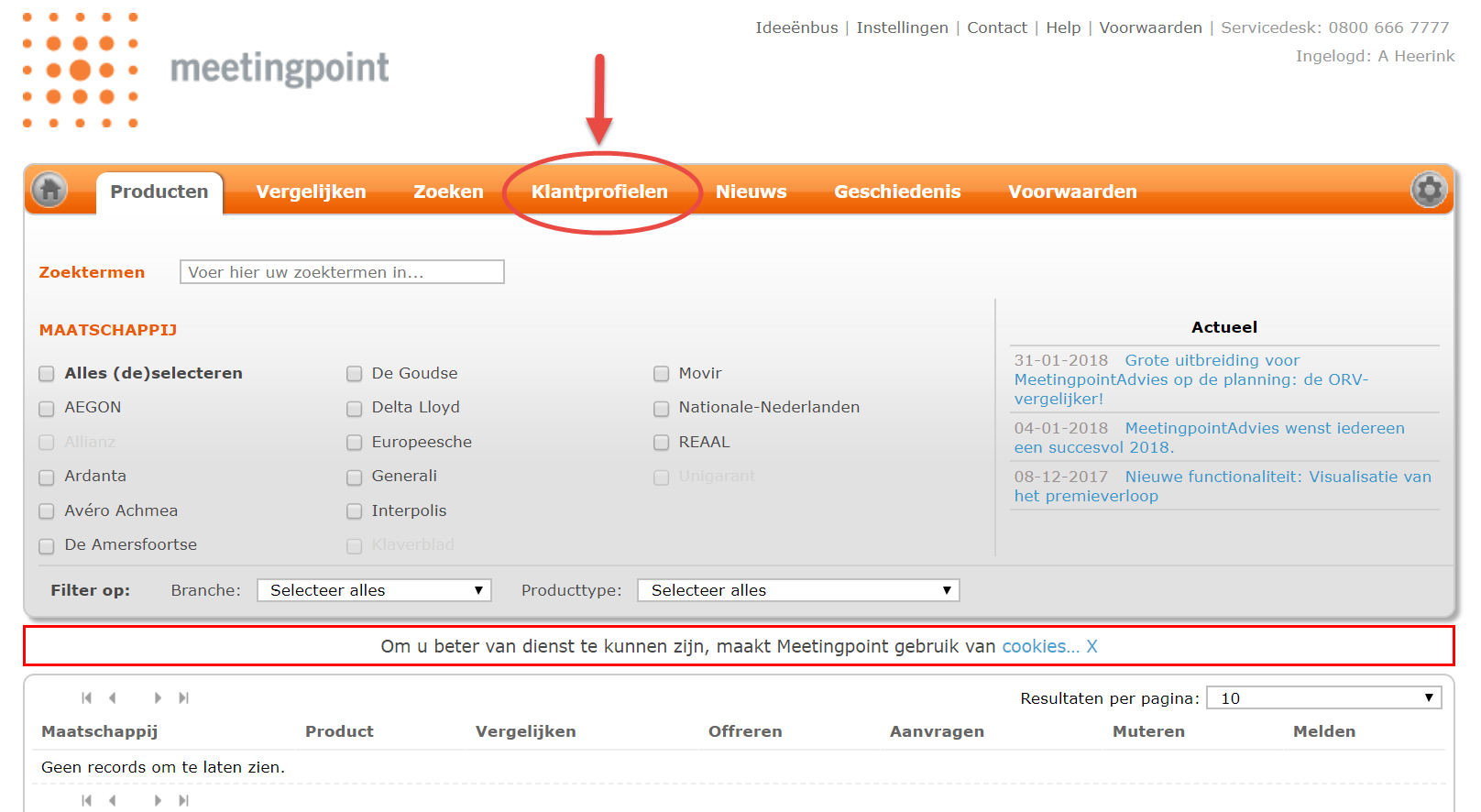This screenshot has width=1481, height=812.
Task: Check the Movir checkbox
Action: click(x=661, y=374)
